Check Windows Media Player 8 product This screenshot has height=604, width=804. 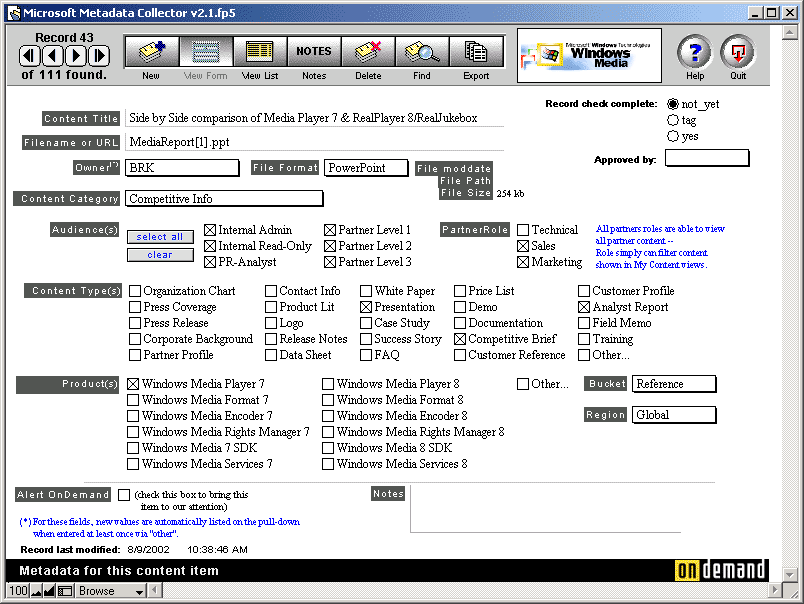[x=328, y=384]
